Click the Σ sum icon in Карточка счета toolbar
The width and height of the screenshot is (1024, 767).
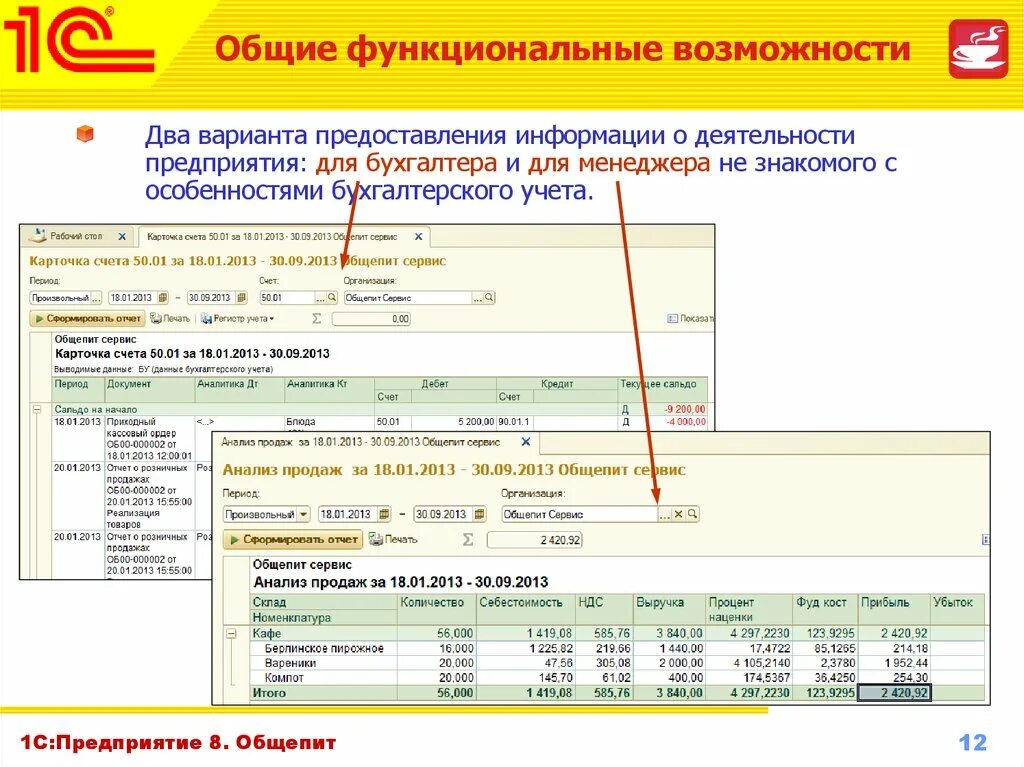[x=316, y=318]
